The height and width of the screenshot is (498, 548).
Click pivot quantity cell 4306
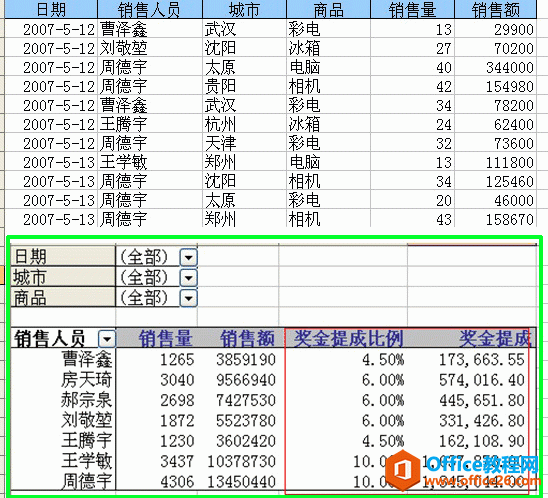[x=177, y=482]
